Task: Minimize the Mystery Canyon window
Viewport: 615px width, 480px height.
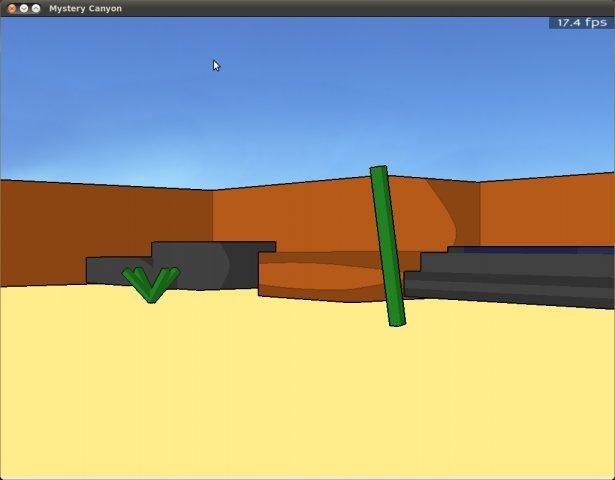Action: coord(24,8)
